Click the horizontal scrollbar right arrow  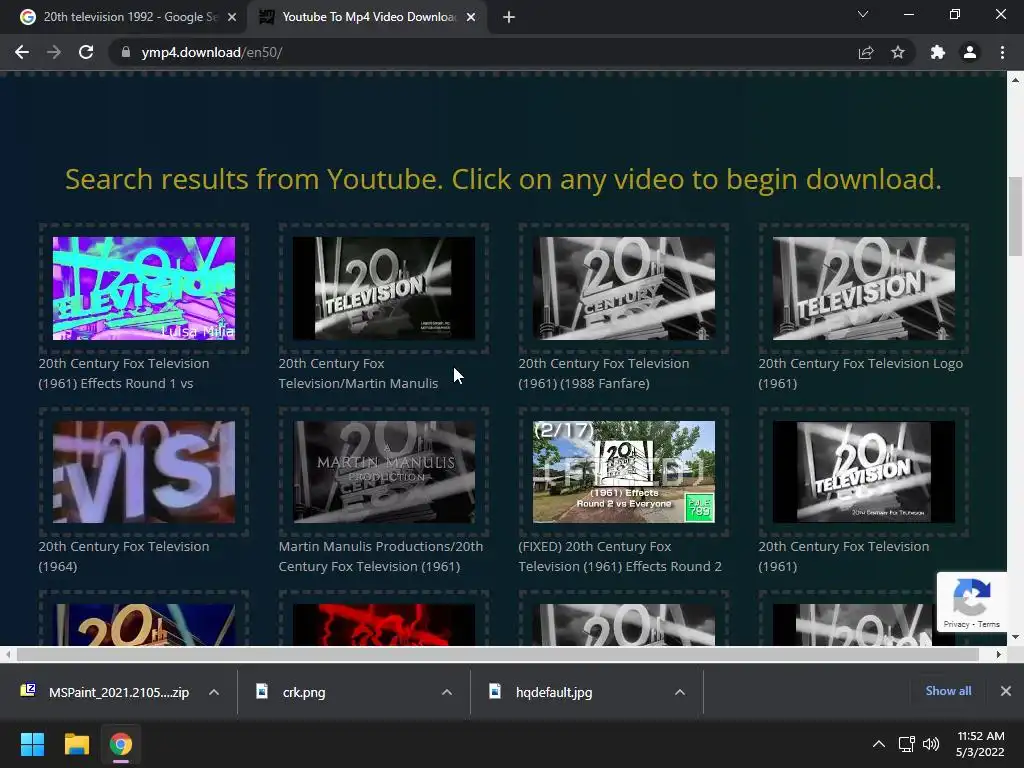[x=999, y=654]
